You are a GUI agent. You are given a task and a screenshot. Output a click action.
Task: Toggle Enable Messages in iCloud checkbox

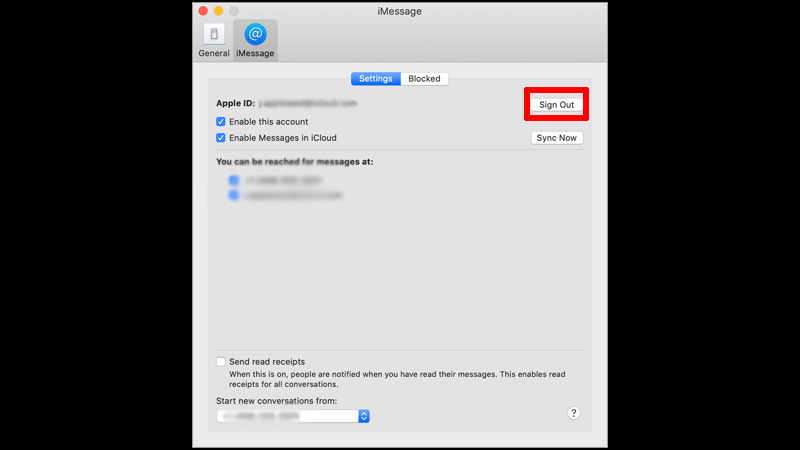[x=220, y=138]
